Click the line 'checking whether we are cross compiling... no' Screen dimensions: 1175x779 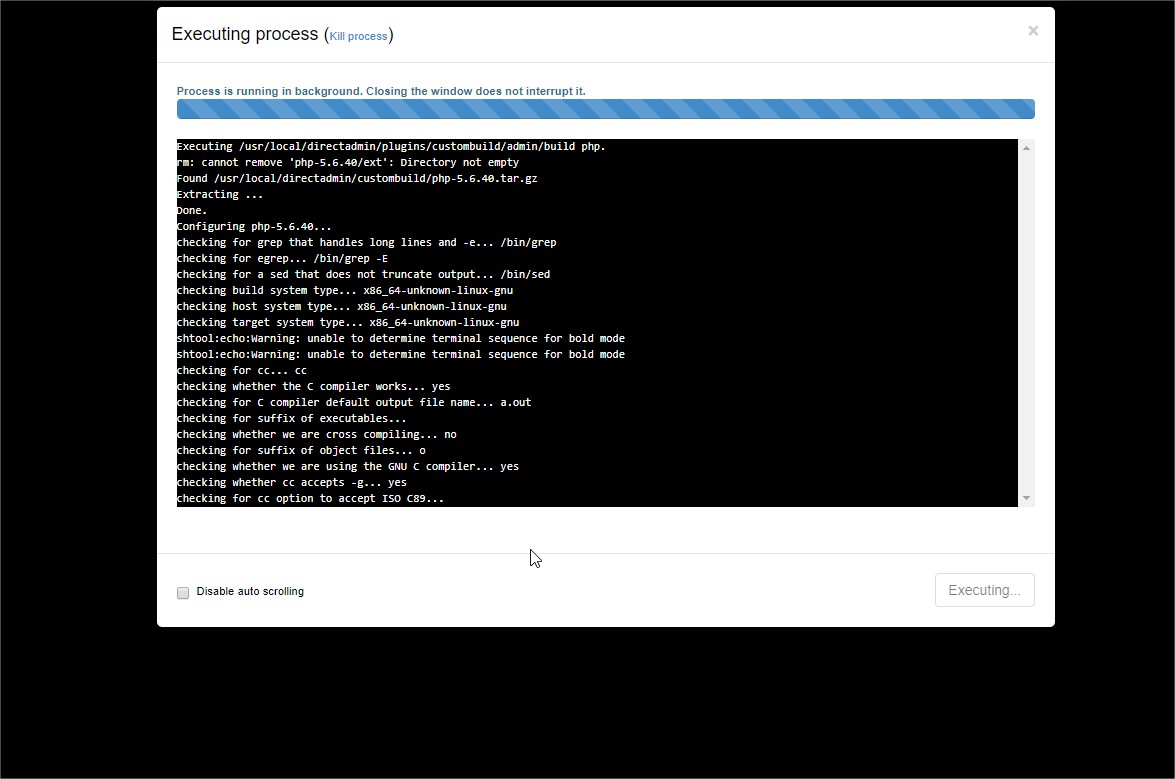click(317, 434)
